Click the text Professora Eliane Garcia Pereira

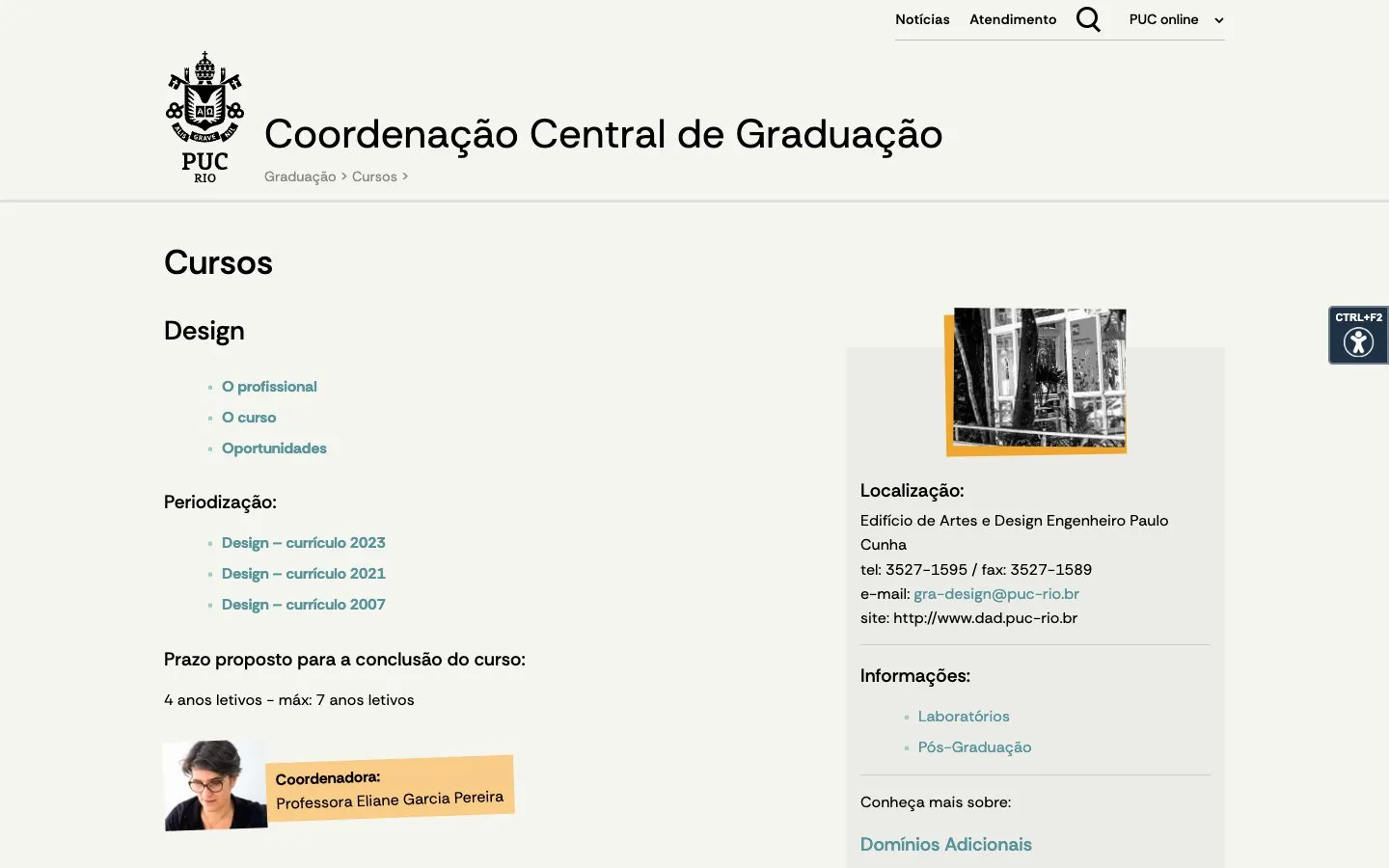tap(390, 800)
